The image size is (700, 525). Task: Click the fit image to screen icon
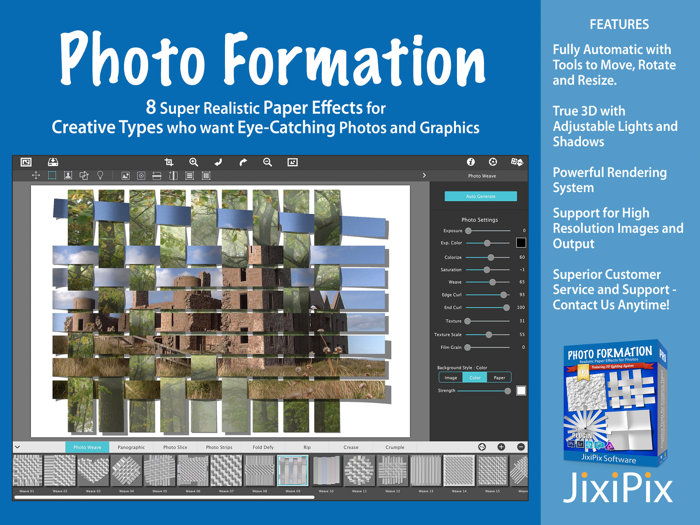coord(292,162)
